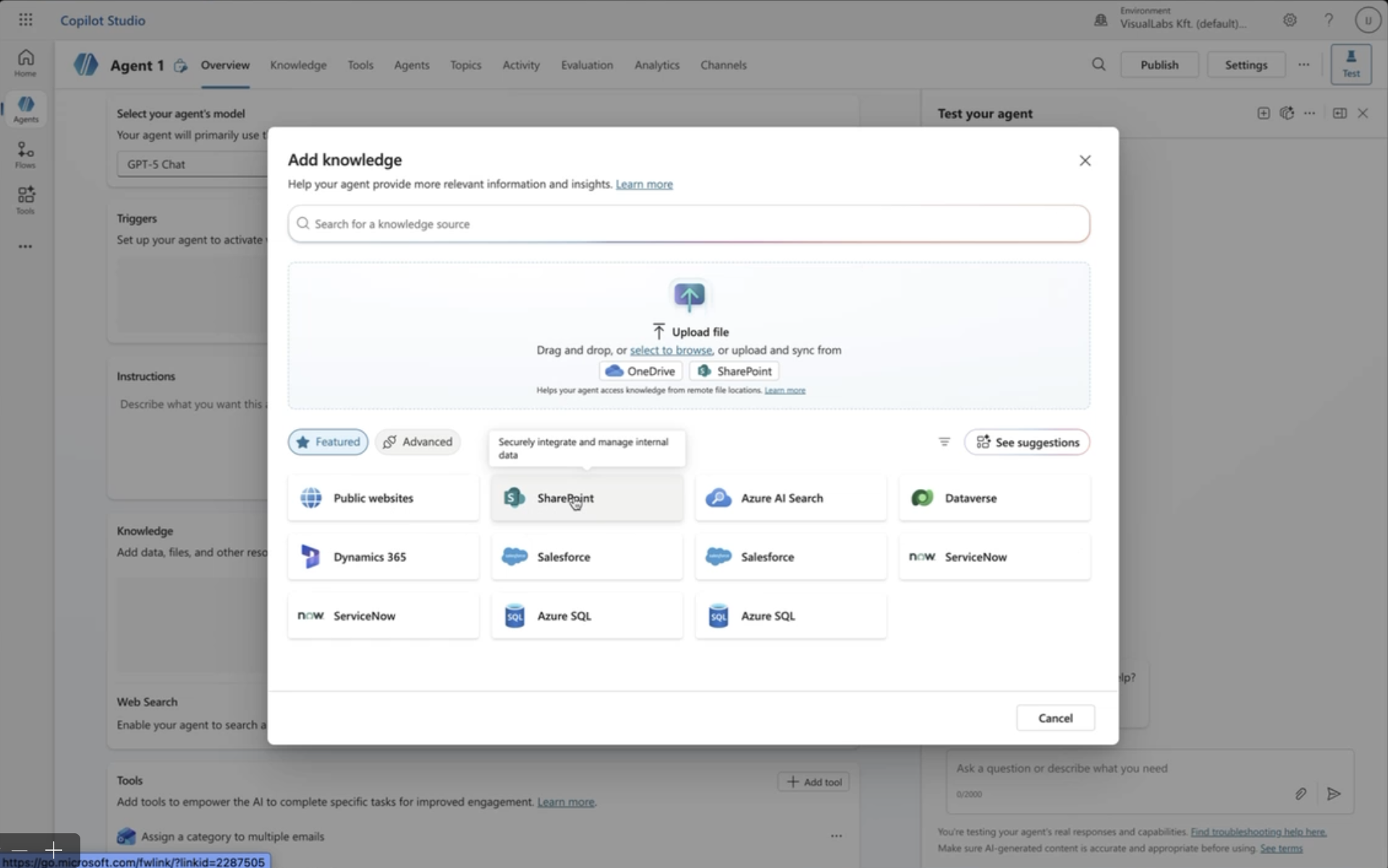The image size is (1388, 868).
Task: Open Find troubleshooting help here link
Action: 1258,832
